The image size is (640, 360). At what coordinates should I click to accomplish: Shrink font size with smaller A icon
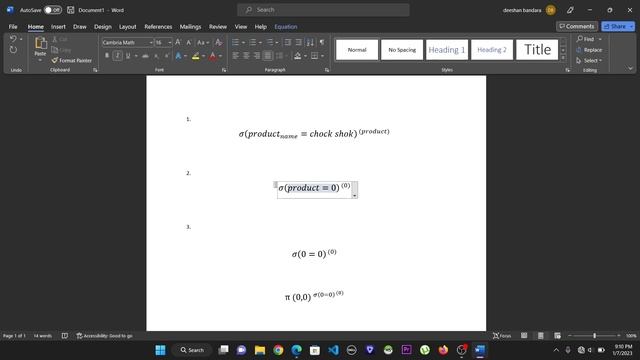(189, 42)
